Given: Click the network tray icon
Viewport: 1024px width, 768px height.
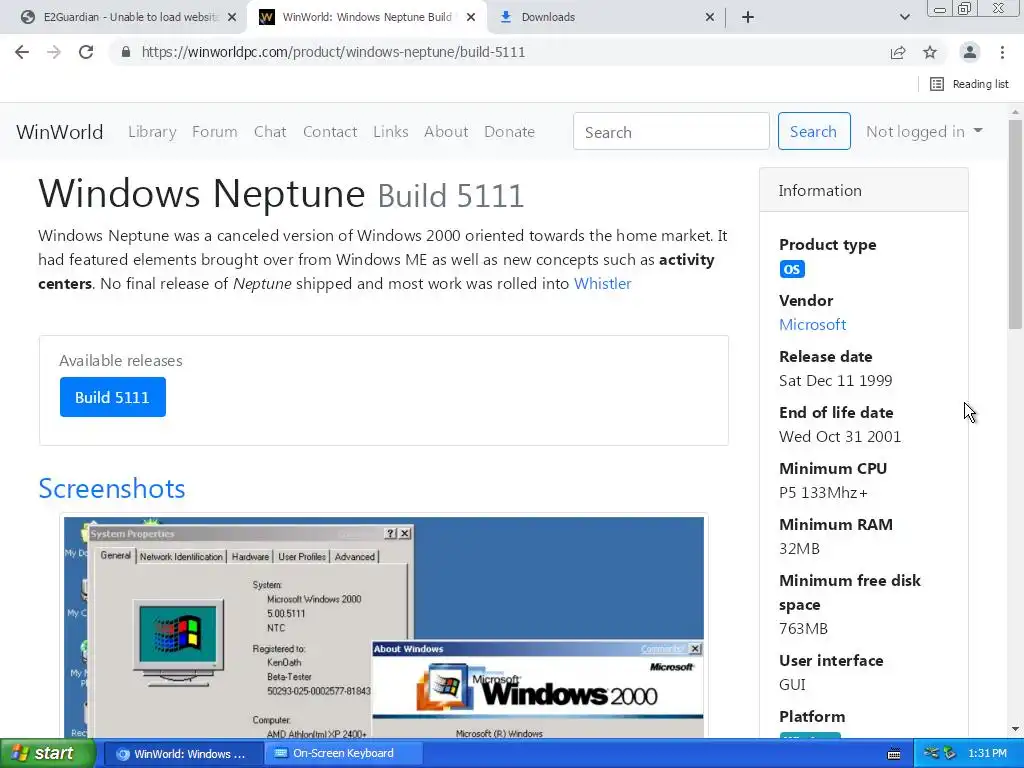Looking at the screenshot, I should point(932,754).
